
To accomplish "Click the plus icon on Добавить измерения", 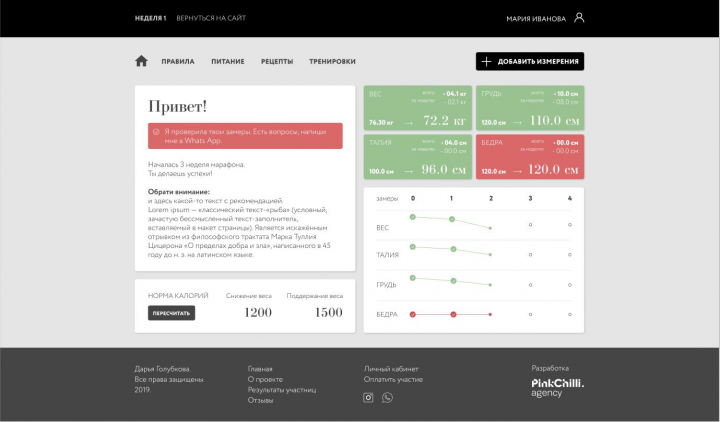I will pos(486,61).
